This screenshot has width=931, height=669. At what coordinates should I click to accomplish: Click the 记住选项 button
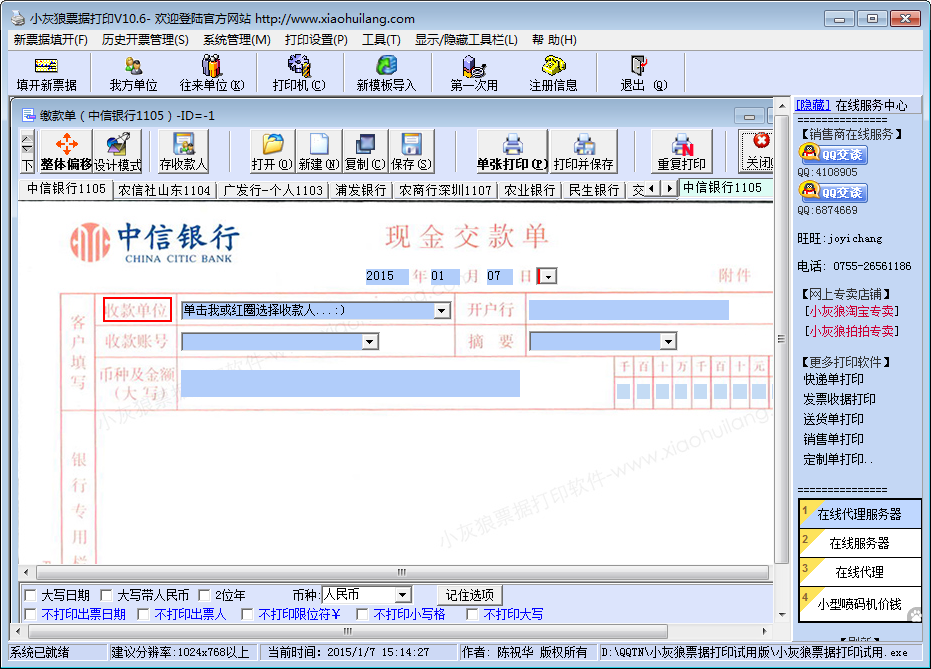469,595
